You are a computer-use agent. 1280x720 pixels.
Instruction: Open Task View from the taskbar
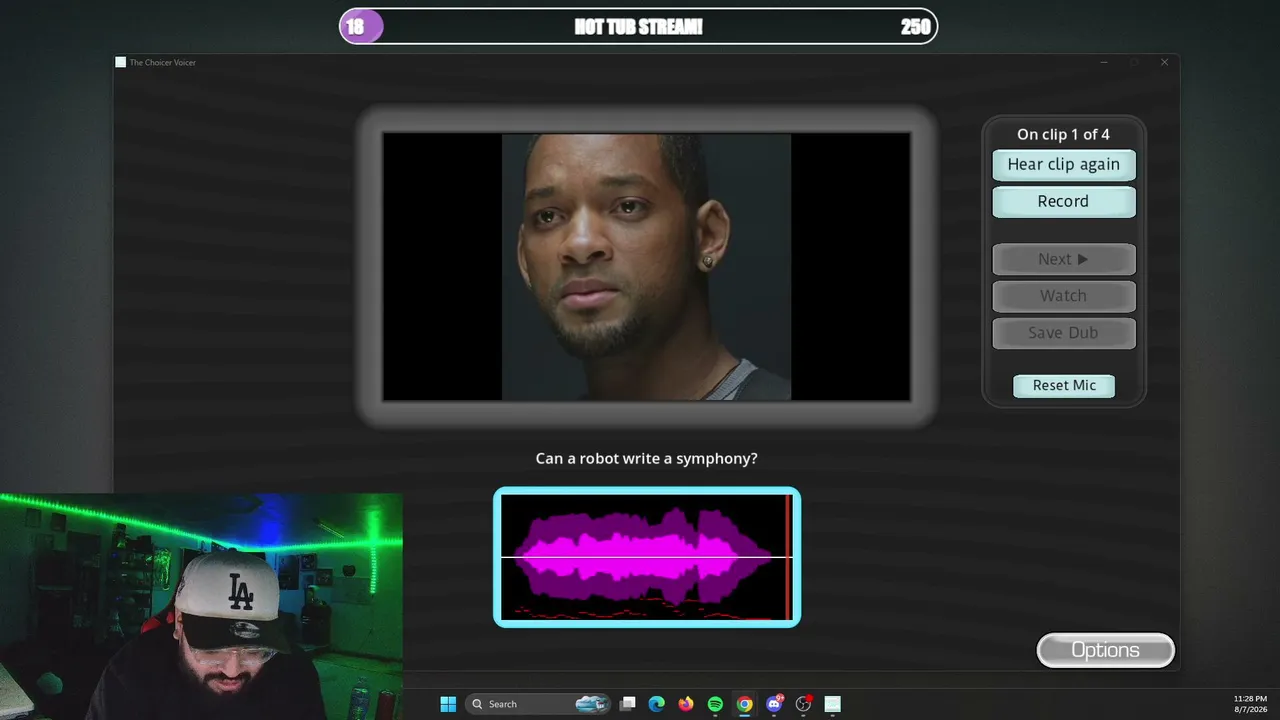627,704
